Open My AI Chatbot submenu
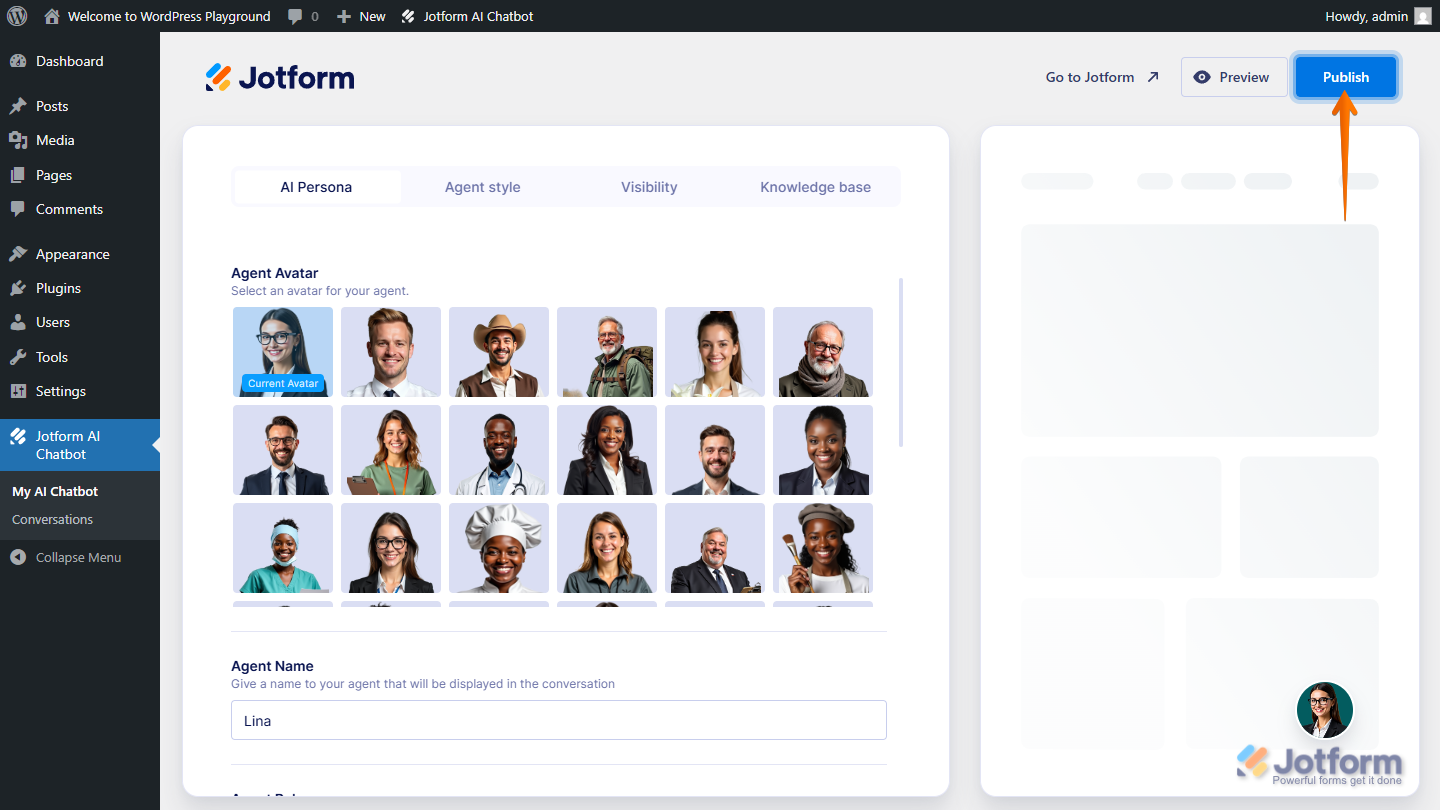1440x810 pixels. coord(55,491)
